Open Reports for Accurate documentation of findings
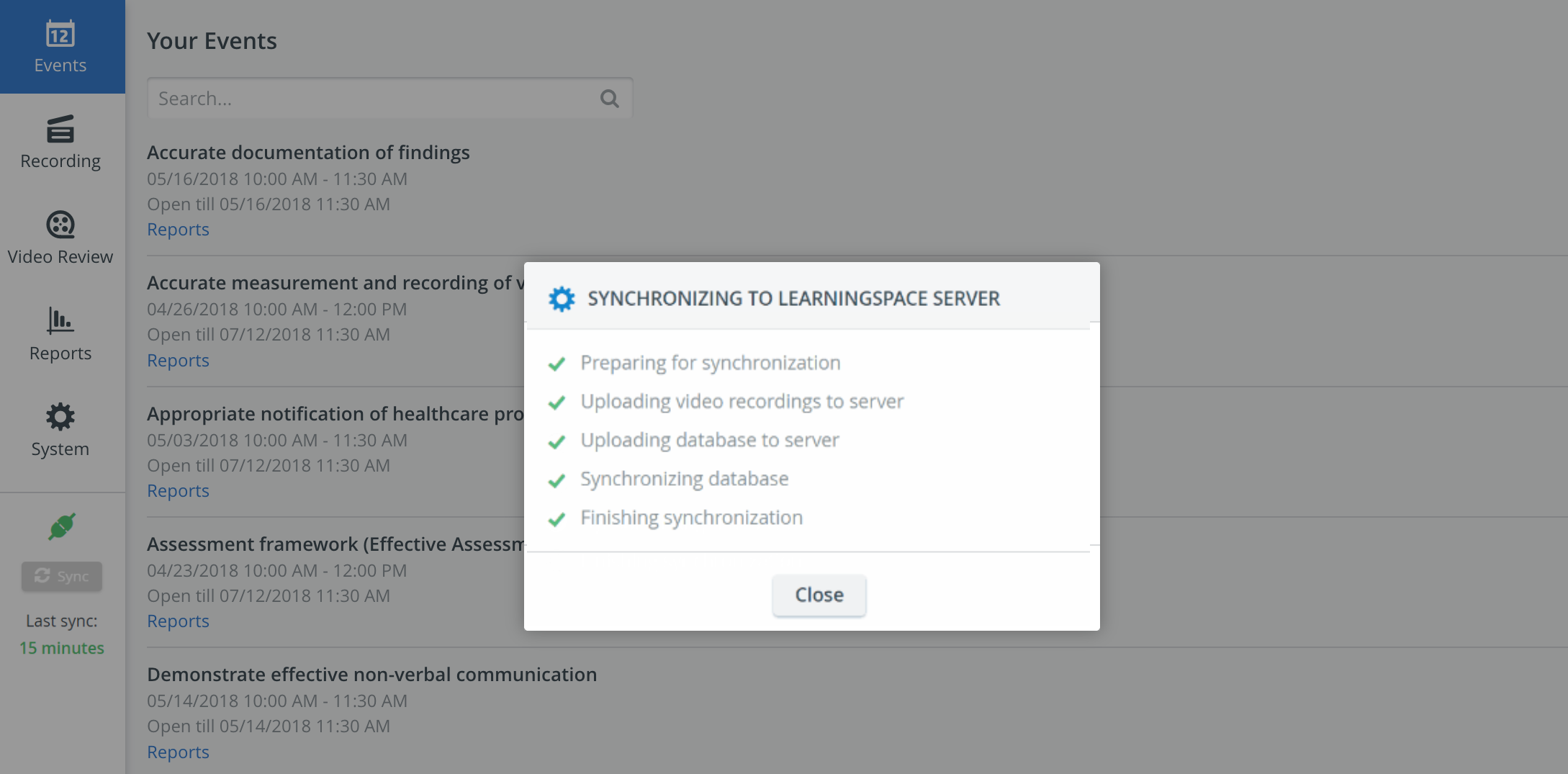This screenshot has width=1568, height=774. coord(178,230)
